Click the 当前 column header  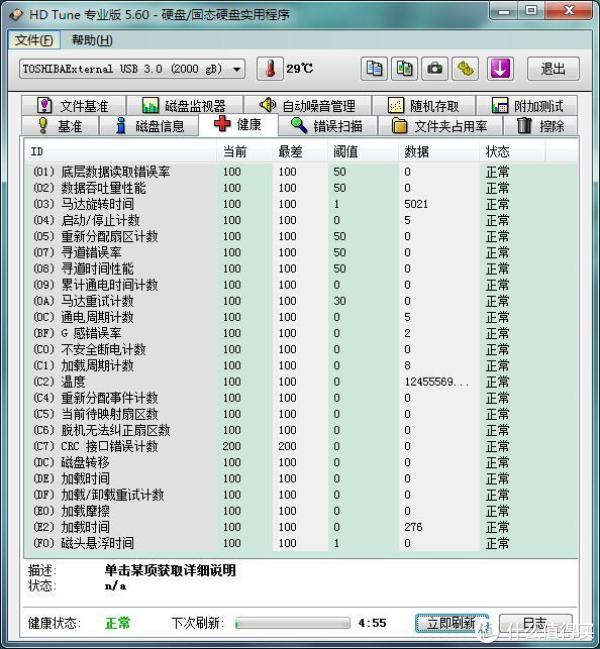tap(244, 151)
